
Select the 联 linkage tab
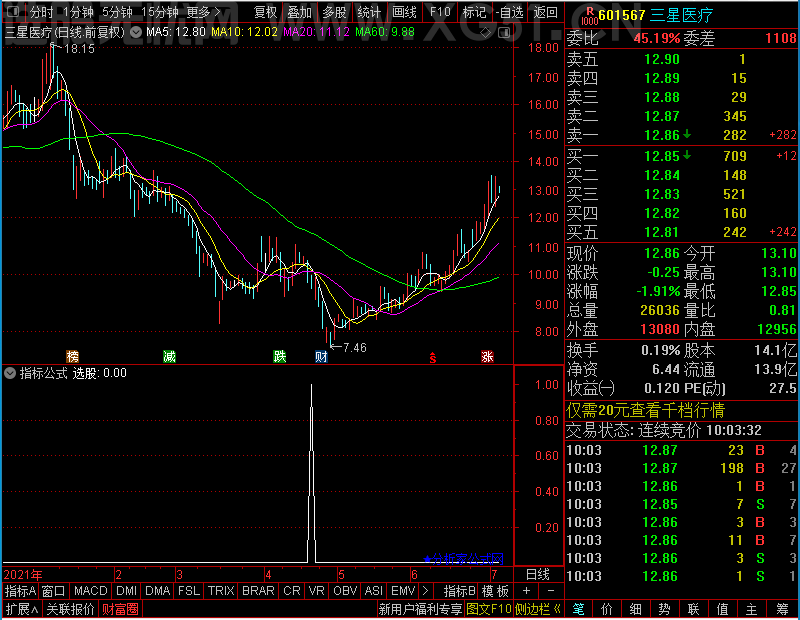[693, 609]
